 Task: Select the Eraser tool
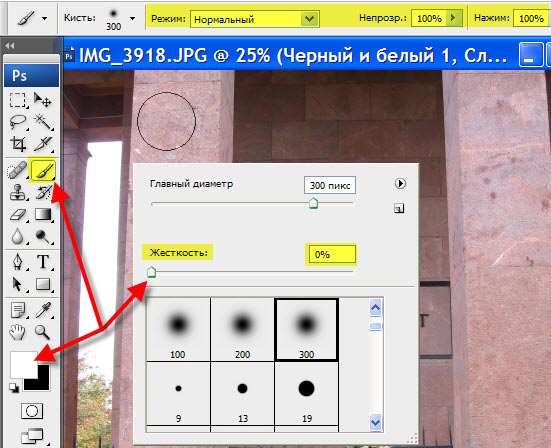(18, 214)
